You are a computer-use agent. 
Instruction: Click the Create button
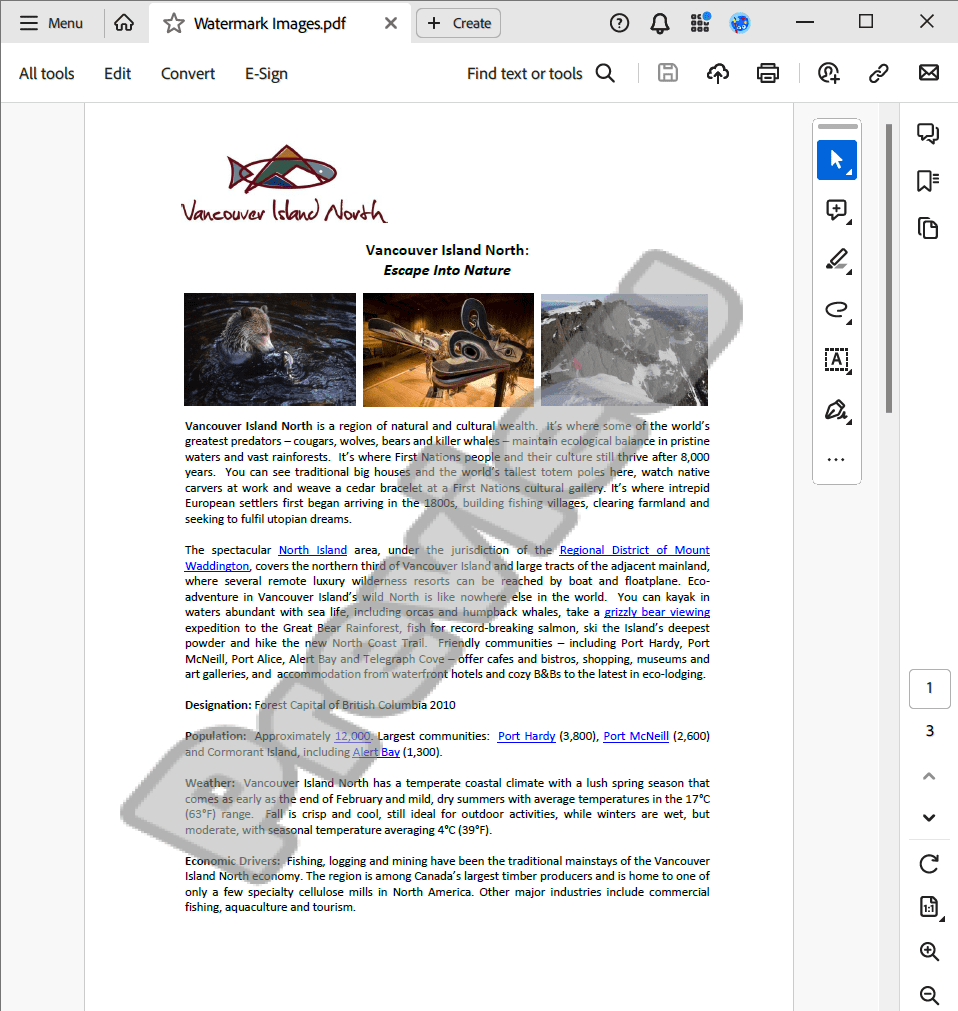coord(458,22)
